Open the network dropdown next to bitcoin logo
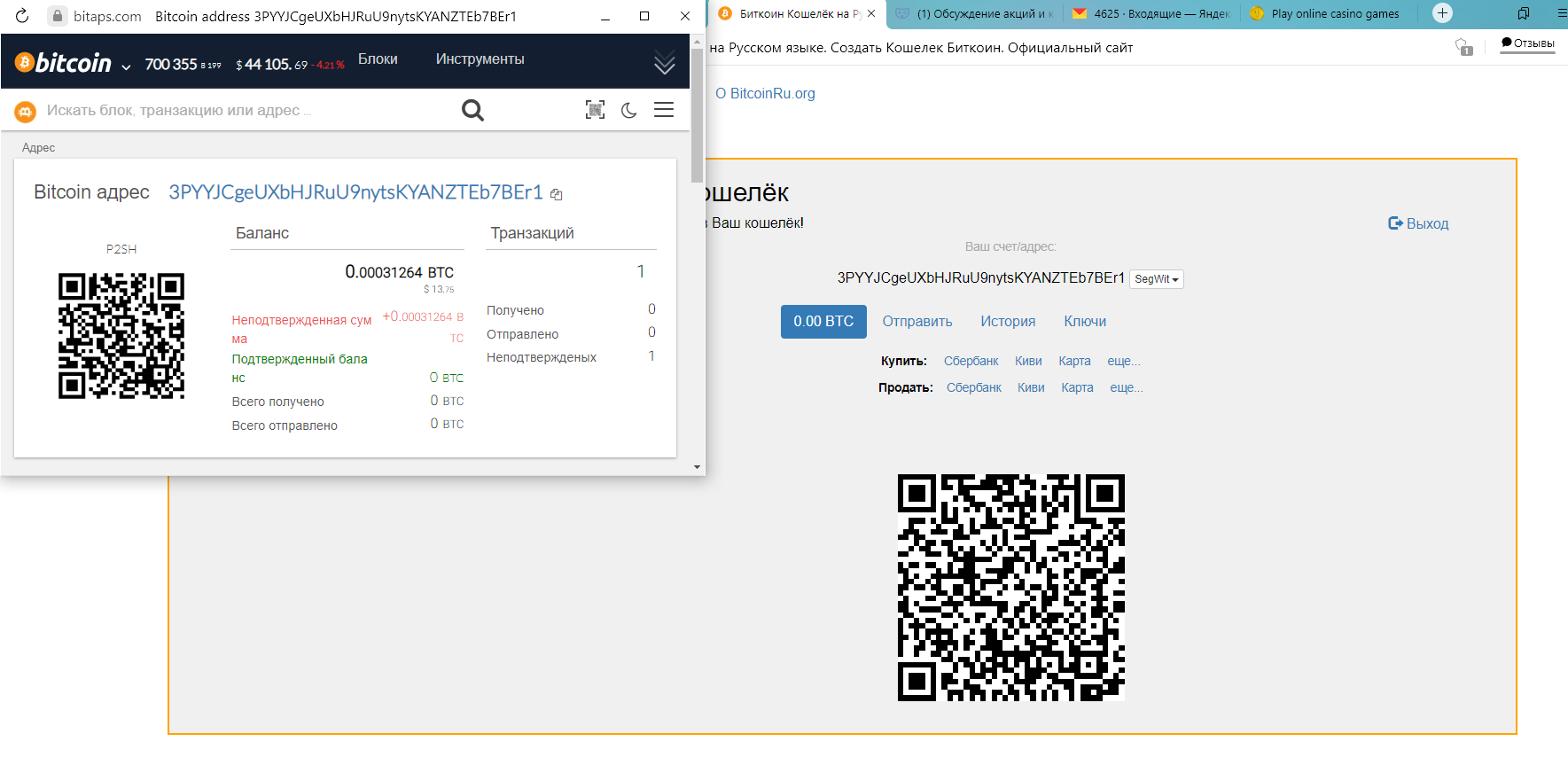This screenshot has width=1568, height=765. [x=126, y=66]
